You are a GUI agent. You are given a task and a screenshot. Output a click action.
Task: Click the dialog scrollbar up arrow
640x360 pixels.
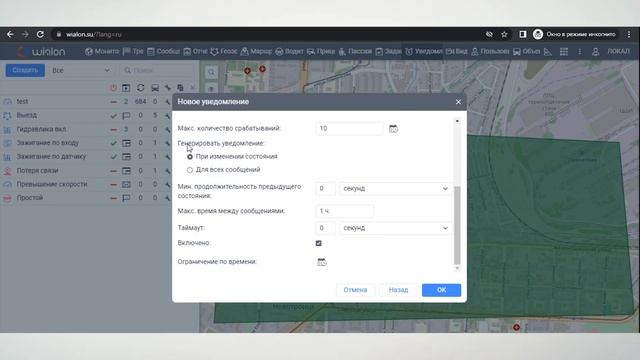coord(457,121)
